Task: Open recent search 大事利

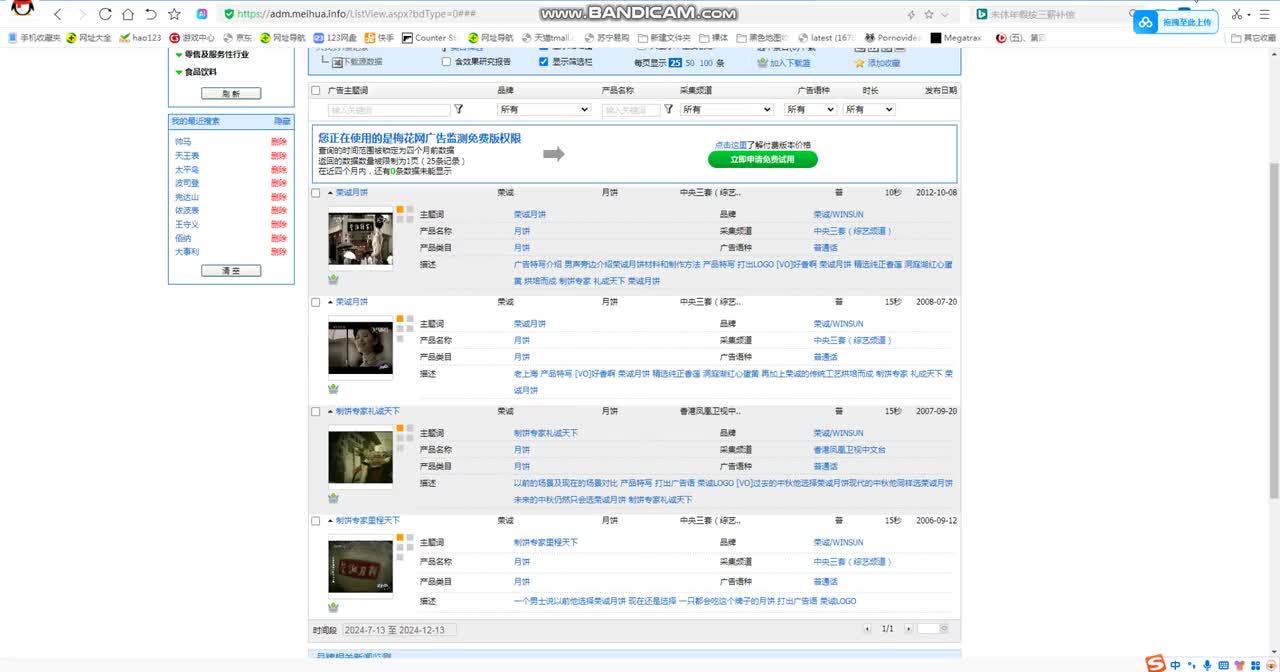Action: coord(187,252)
